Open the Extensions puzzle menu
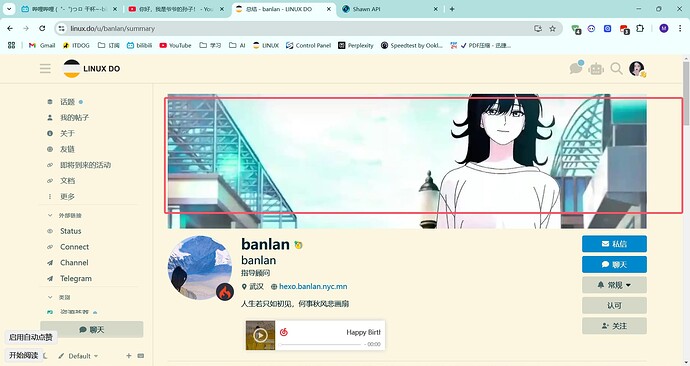Image resolution: width=690 pixels, height=366 pixels. (640, 28)
